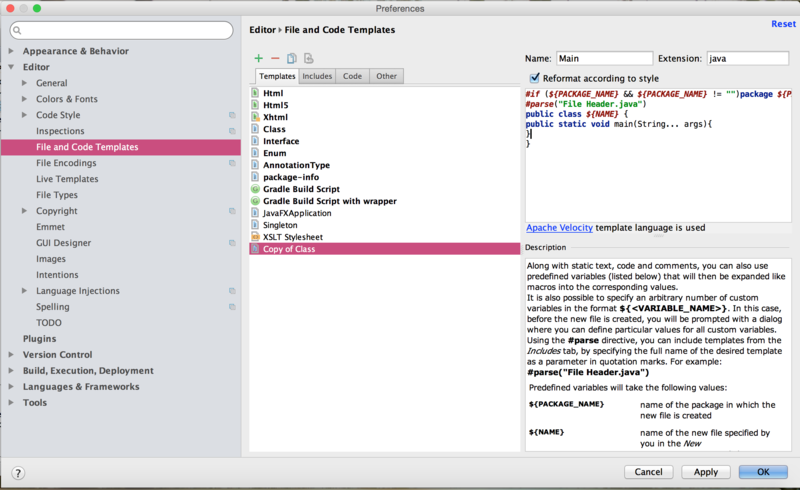
Task: Expand the Language Injections arrow
Action: tap(24, 290)
